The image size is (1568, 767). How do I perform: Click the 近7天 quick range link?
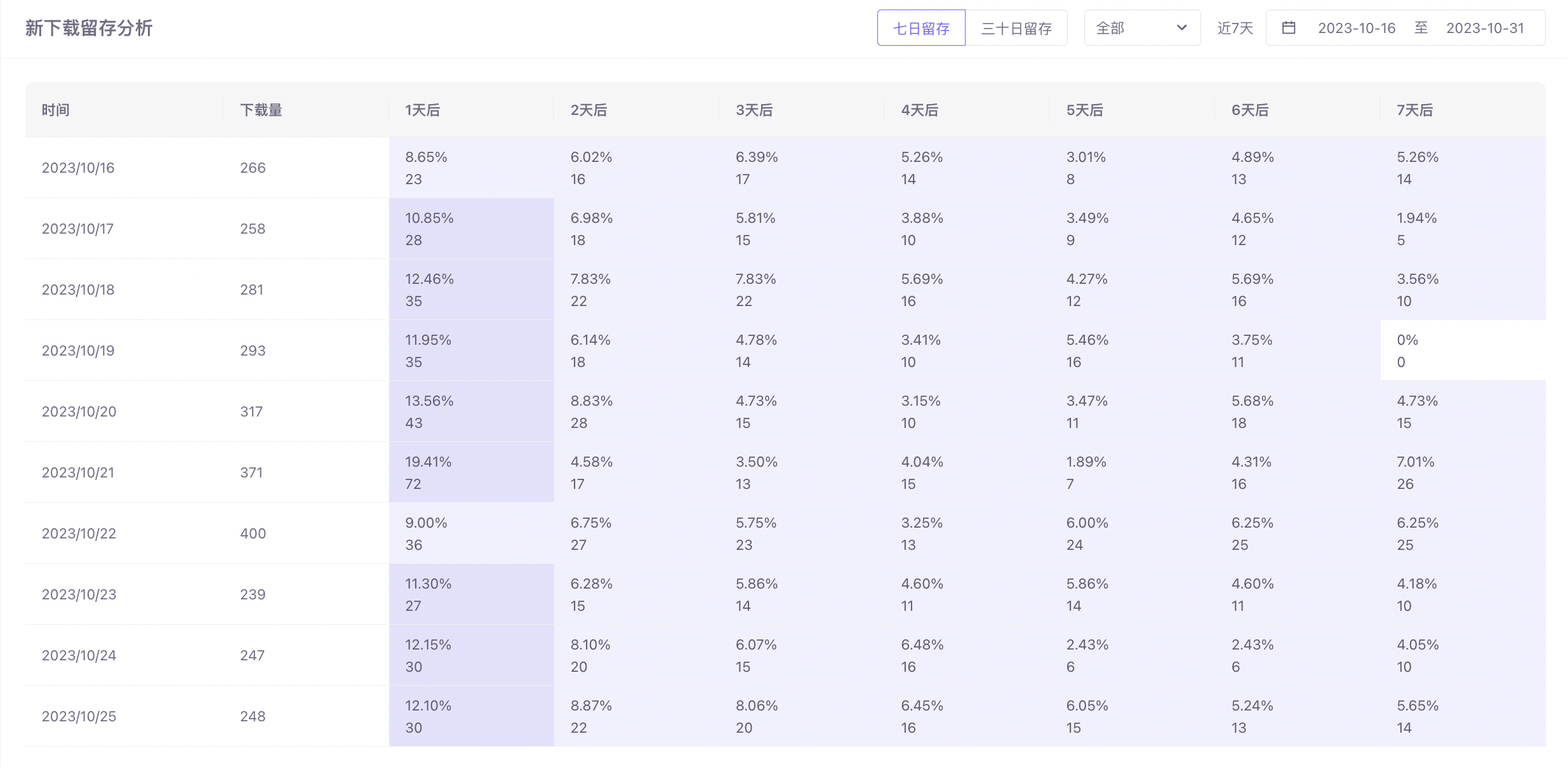[1235, 28]
